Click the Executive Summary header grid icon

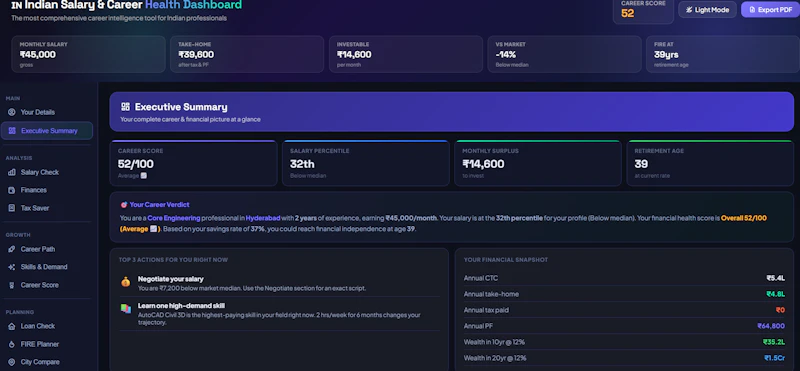point(126,107)
